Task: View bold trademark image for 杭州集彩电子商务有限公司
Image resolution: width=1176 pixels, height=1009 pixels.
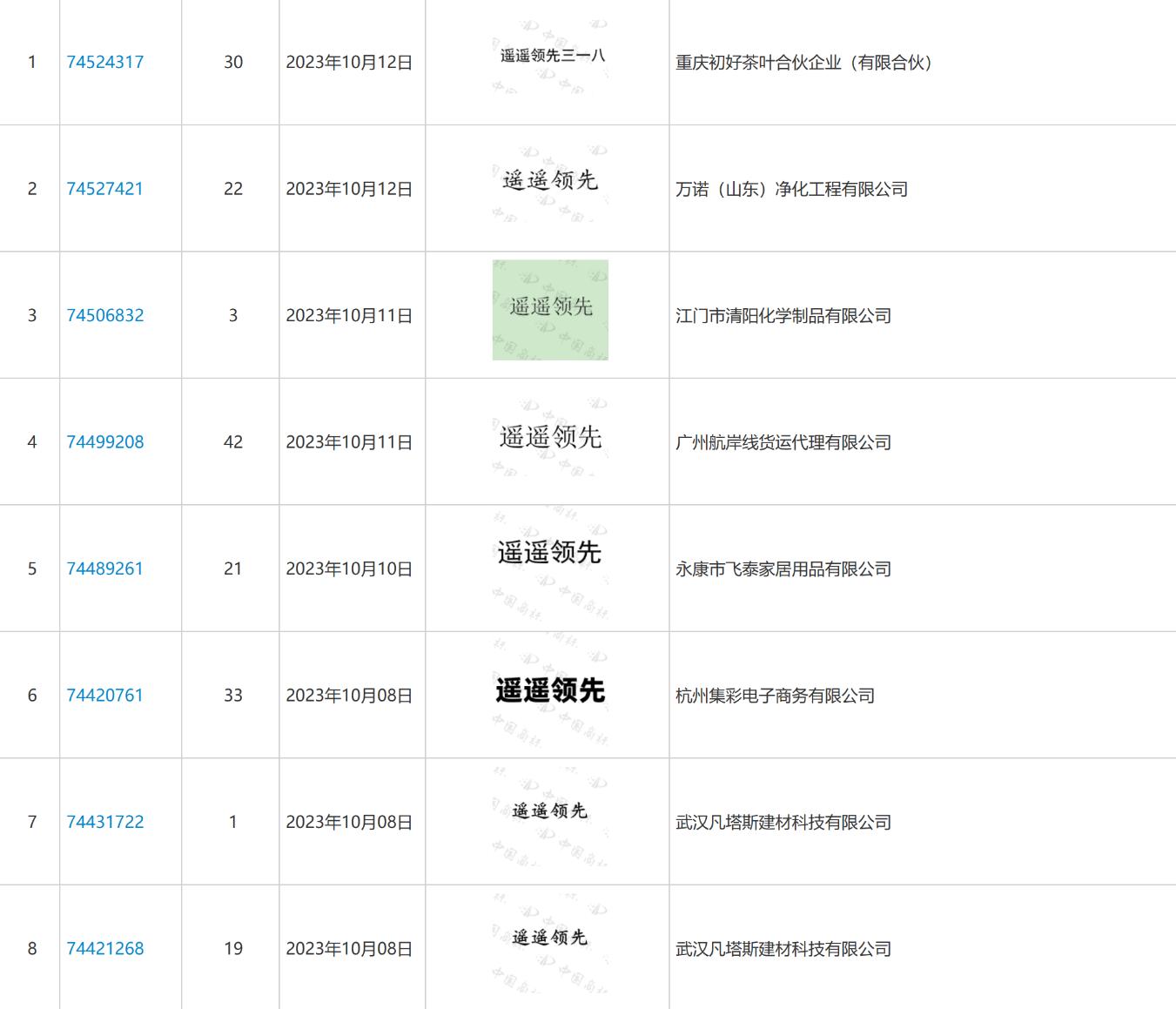Action: tap(550, 691)
